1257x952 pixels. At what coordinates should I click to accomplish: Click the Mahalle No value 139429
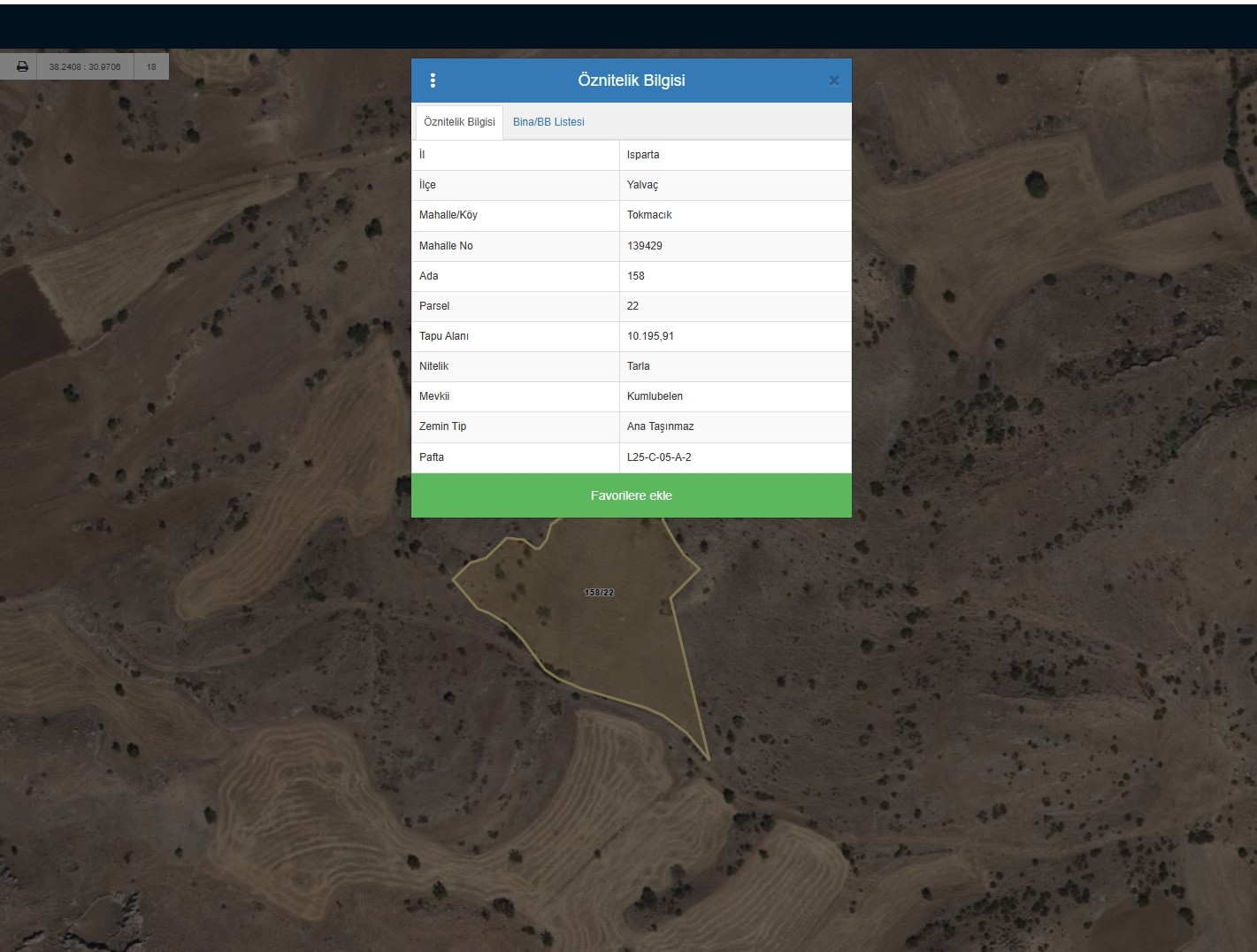point(645,246)
